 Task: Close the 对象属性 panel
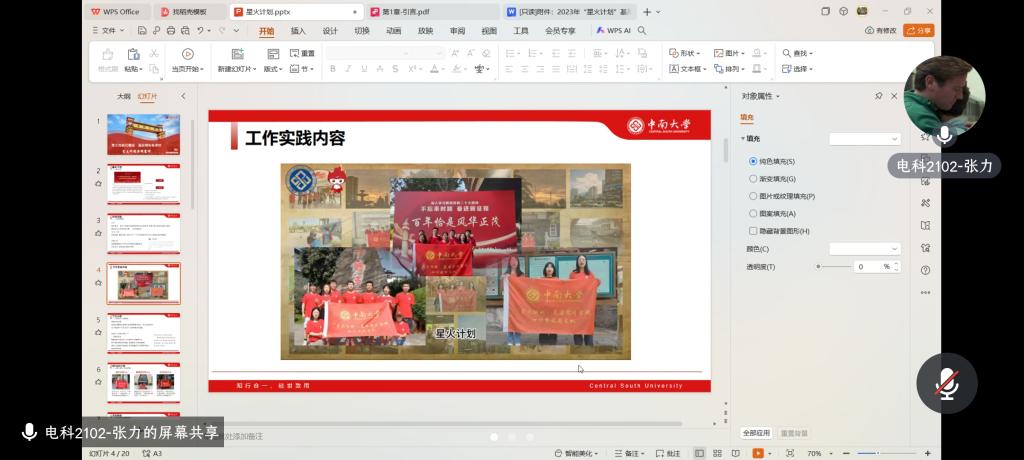[894, 96]
